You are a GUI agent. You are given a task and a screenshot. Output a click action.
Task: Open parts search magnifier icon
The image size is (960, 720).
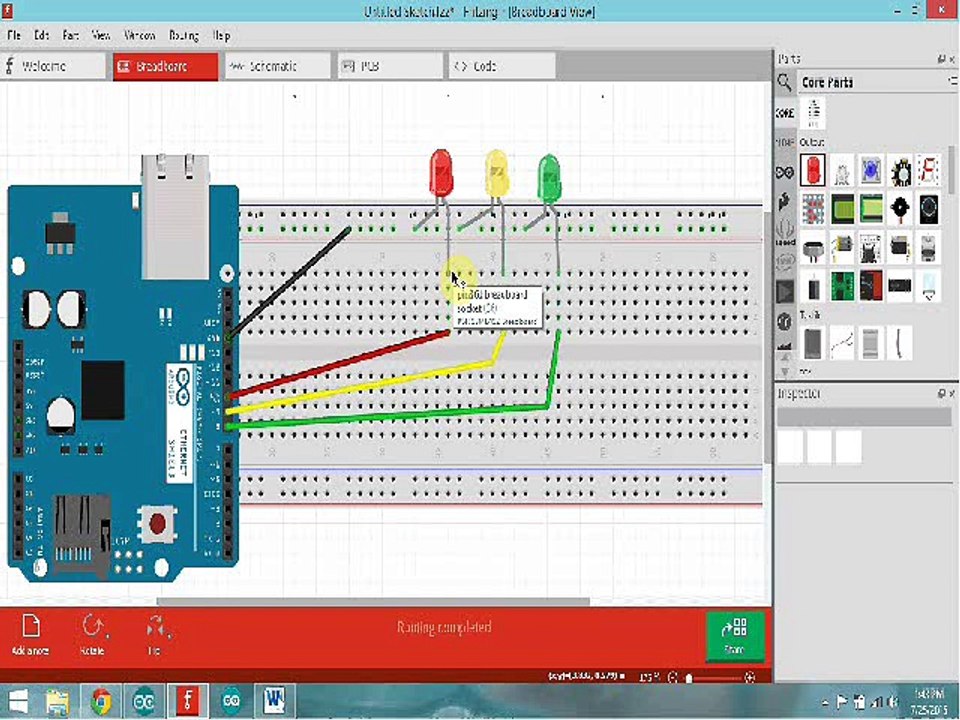[x=784, y=82]
